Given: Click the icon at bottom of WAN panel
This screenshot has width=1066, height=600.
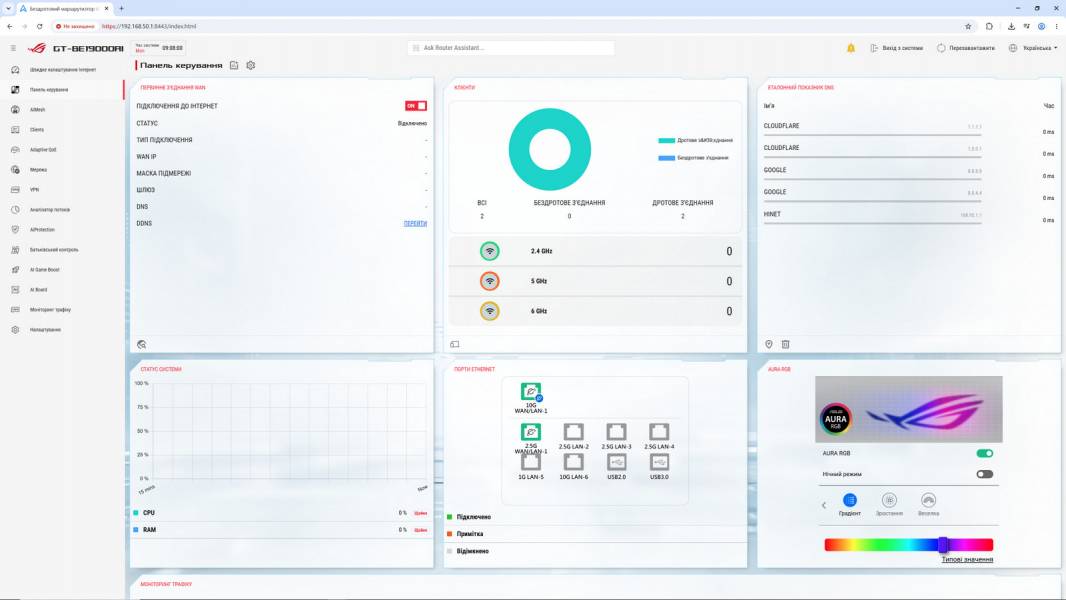Looking at the screenshot, I should click(x=141, y=345).
